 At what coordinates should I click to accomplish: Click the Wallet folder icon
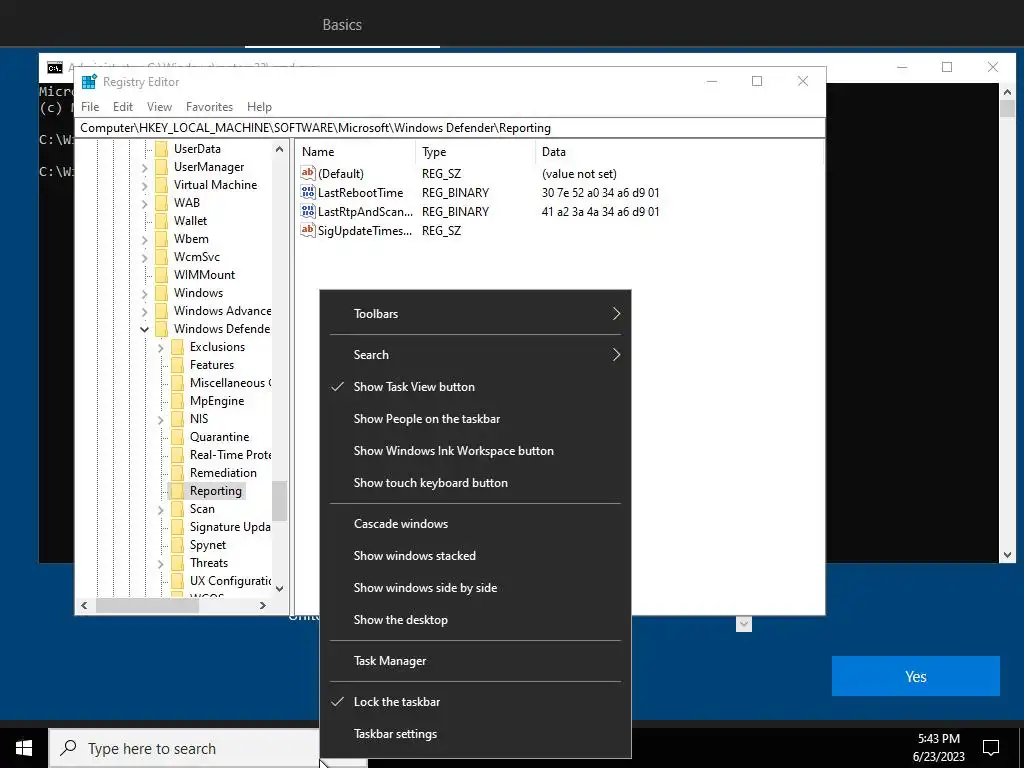[x=161, y=221]
